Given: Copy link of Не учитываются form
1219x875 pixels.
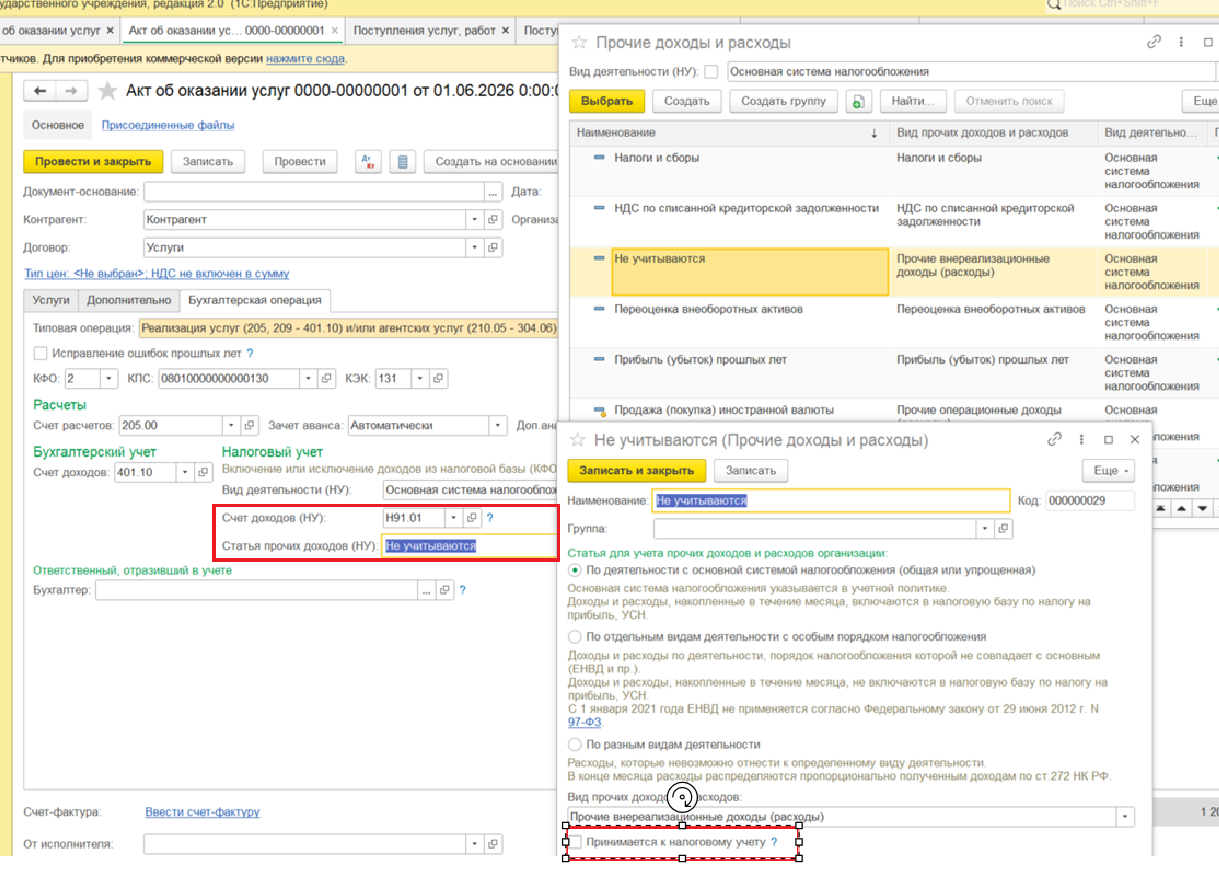Looking at the screenshot, I should pyautogui.click(x=1054, y=440).
